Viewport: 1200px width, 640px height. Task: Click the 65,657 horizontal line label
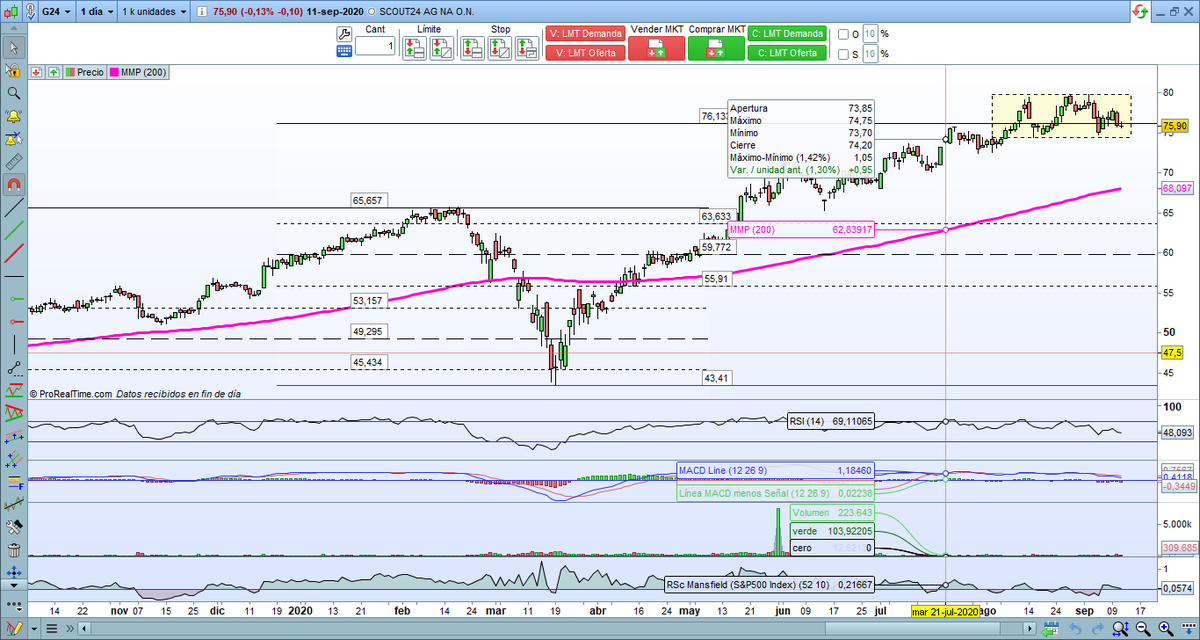point(368,201)
